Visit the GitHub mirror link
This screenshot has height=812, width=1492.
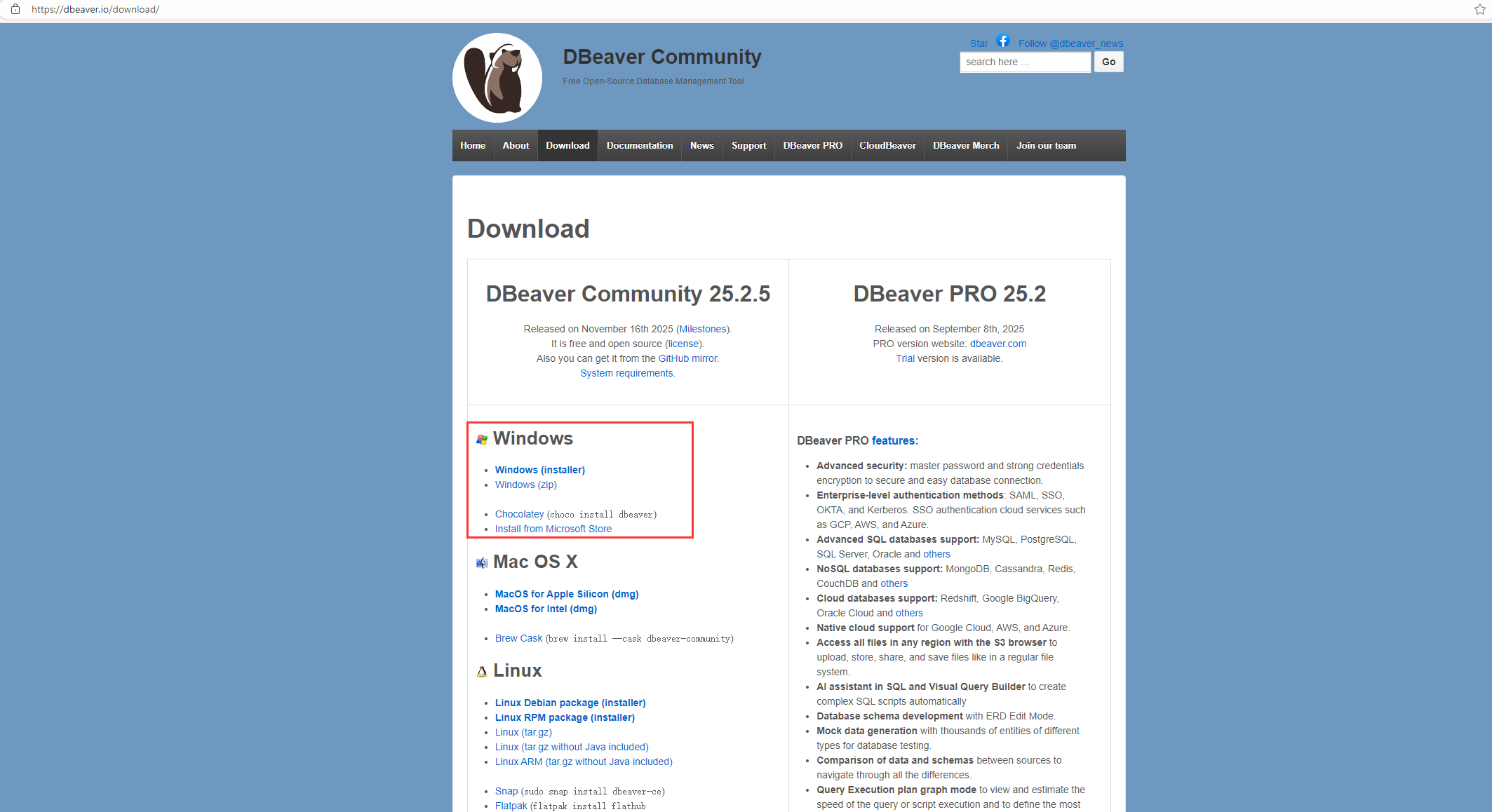687,358
